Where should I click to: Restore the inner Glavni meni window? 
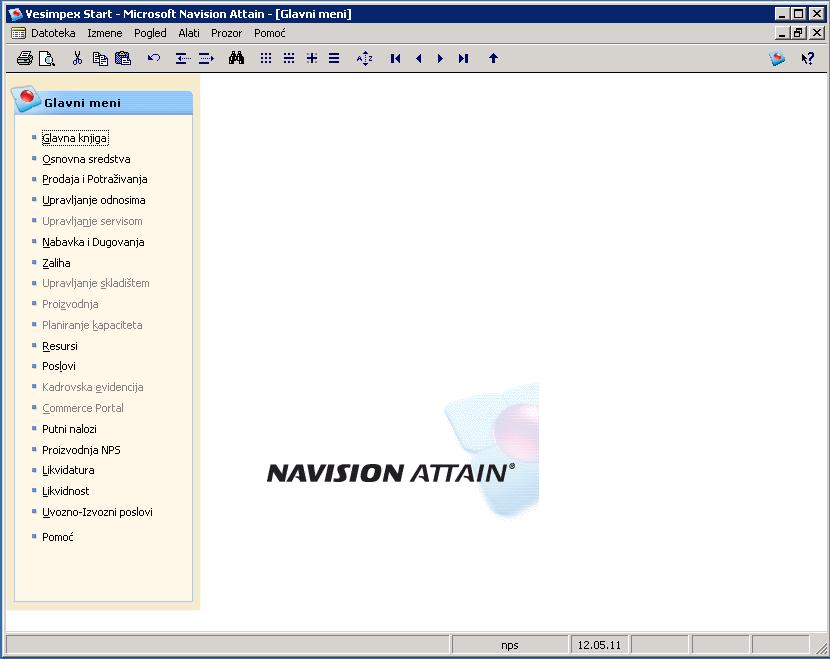[x=798, y=33]
